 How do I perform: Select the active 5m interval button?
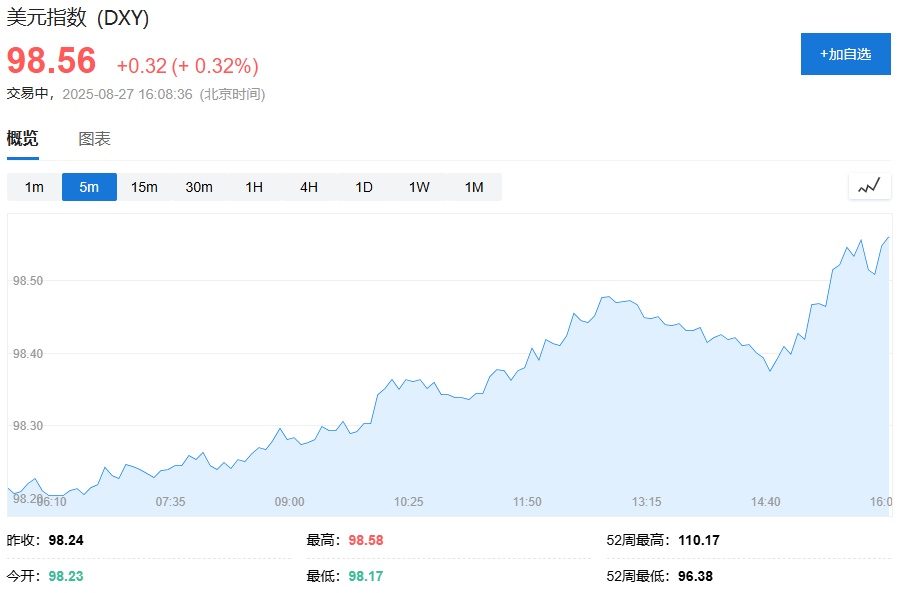click(x=89, y=187)
